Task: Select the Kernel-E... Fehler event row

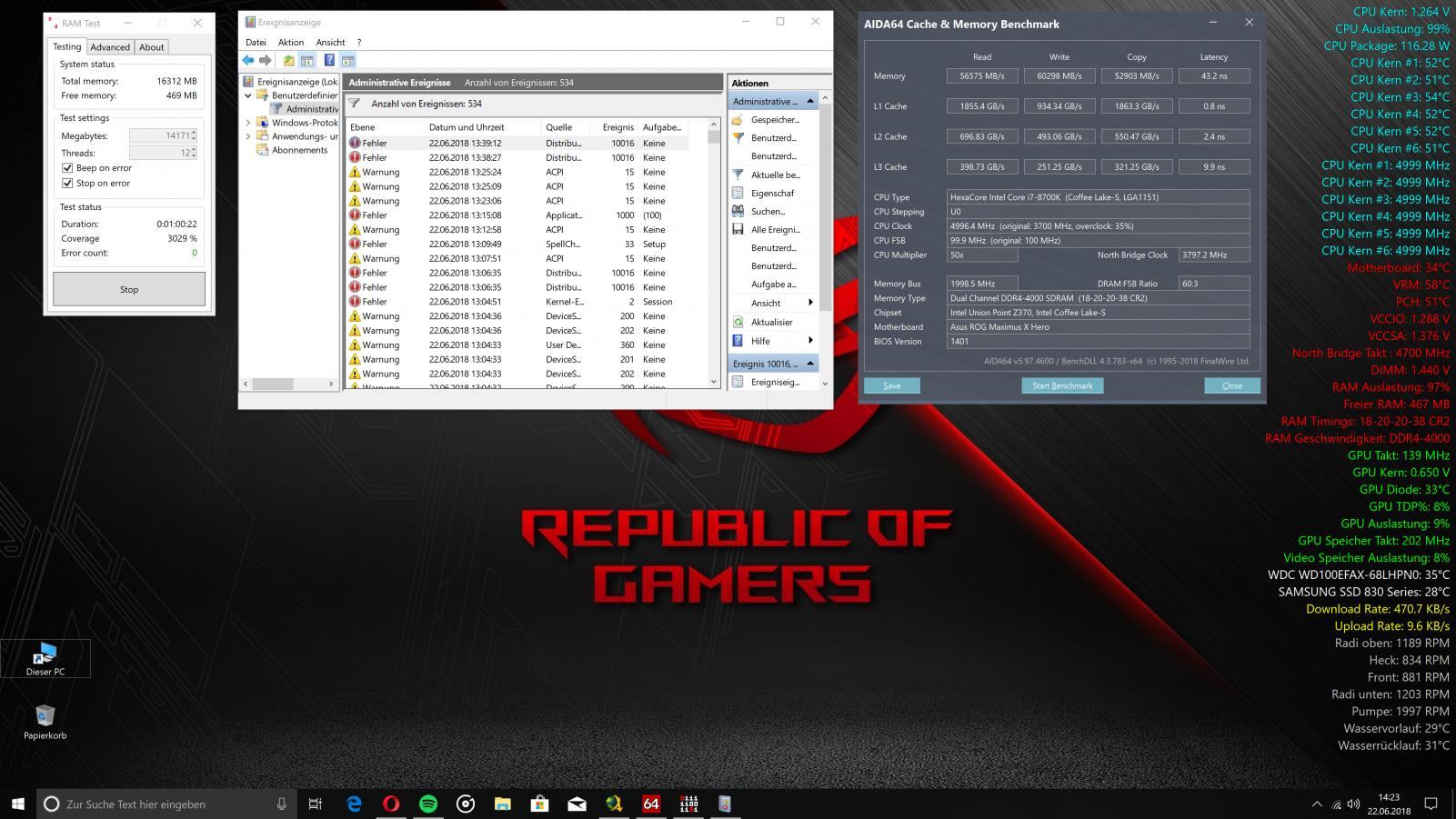Action: click(x=517, y=302)
